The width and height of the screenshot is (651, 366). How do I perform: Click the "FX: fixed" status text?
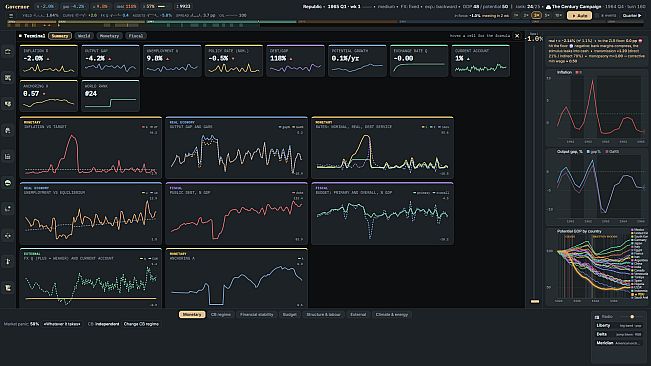tap(410, 7)
